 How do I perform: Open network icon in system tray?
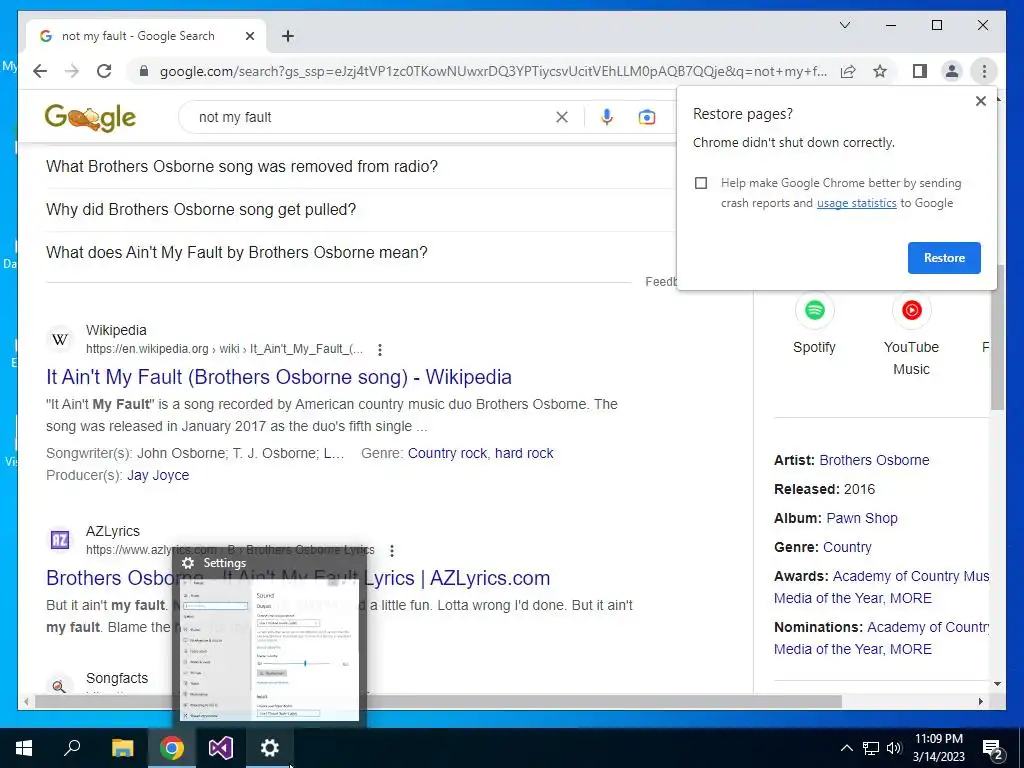tap(871, 748)
